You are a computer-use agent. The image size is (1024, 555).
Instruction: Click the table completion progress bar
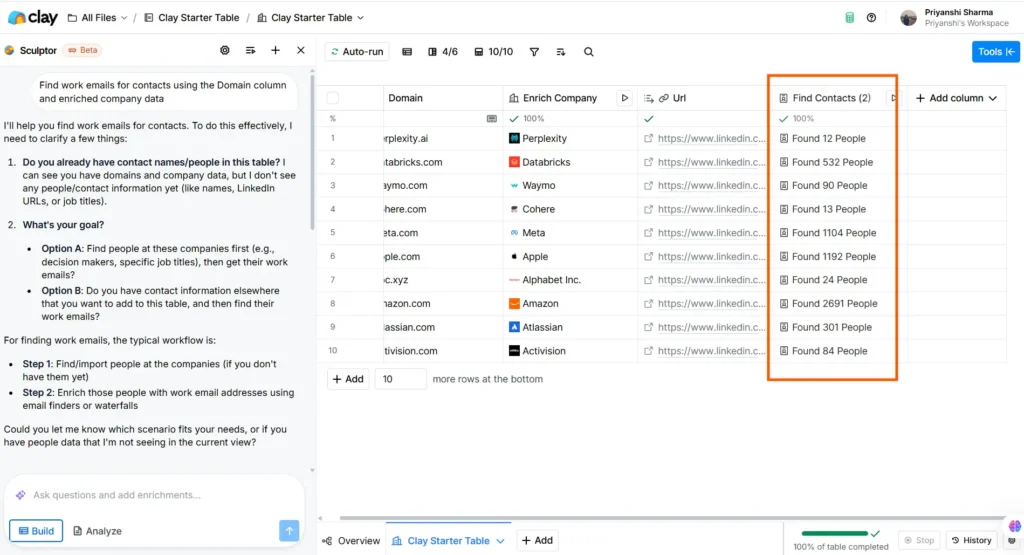tap(835, 533)
